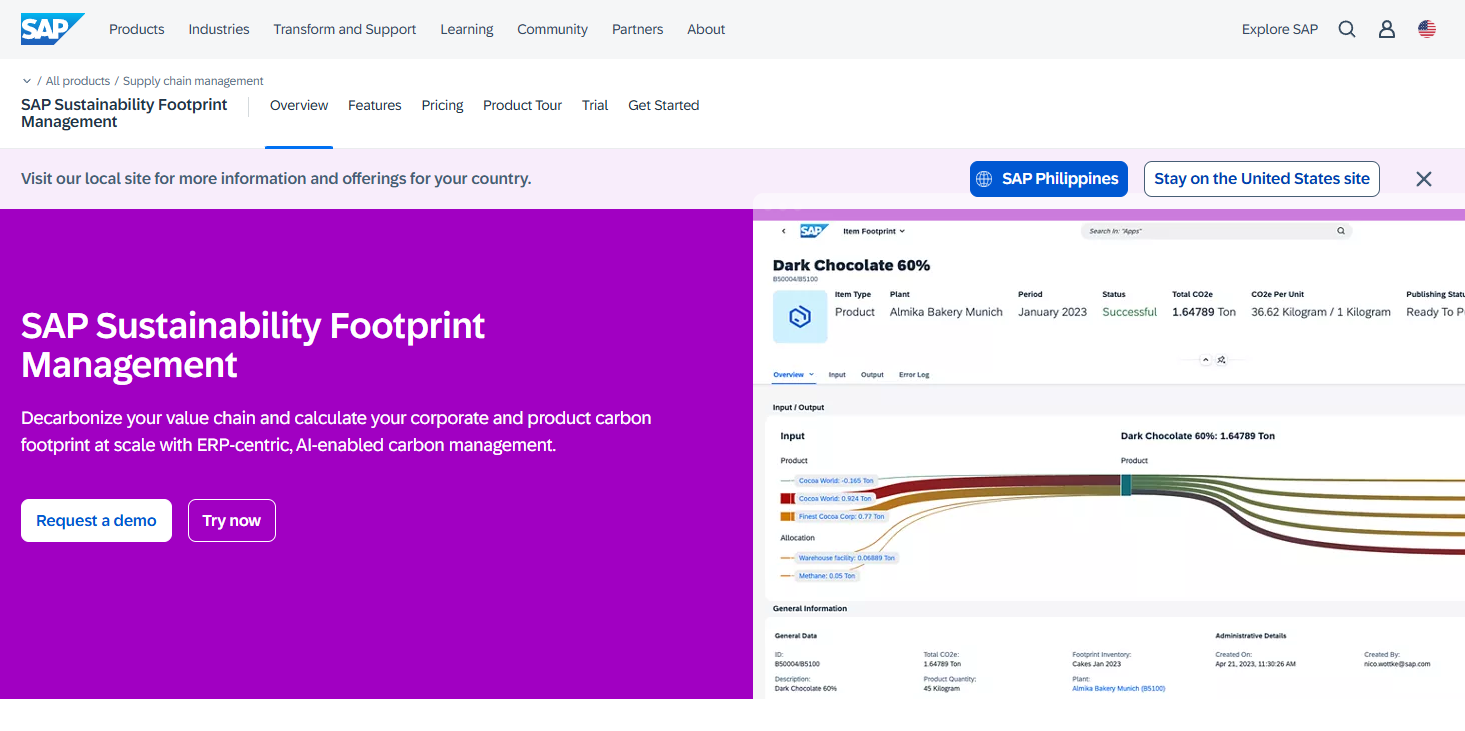Viewport: 1465px width, 731px height.
Task: Click the Cocoa World: -0.165 Ton label
Action: (836, 481)
